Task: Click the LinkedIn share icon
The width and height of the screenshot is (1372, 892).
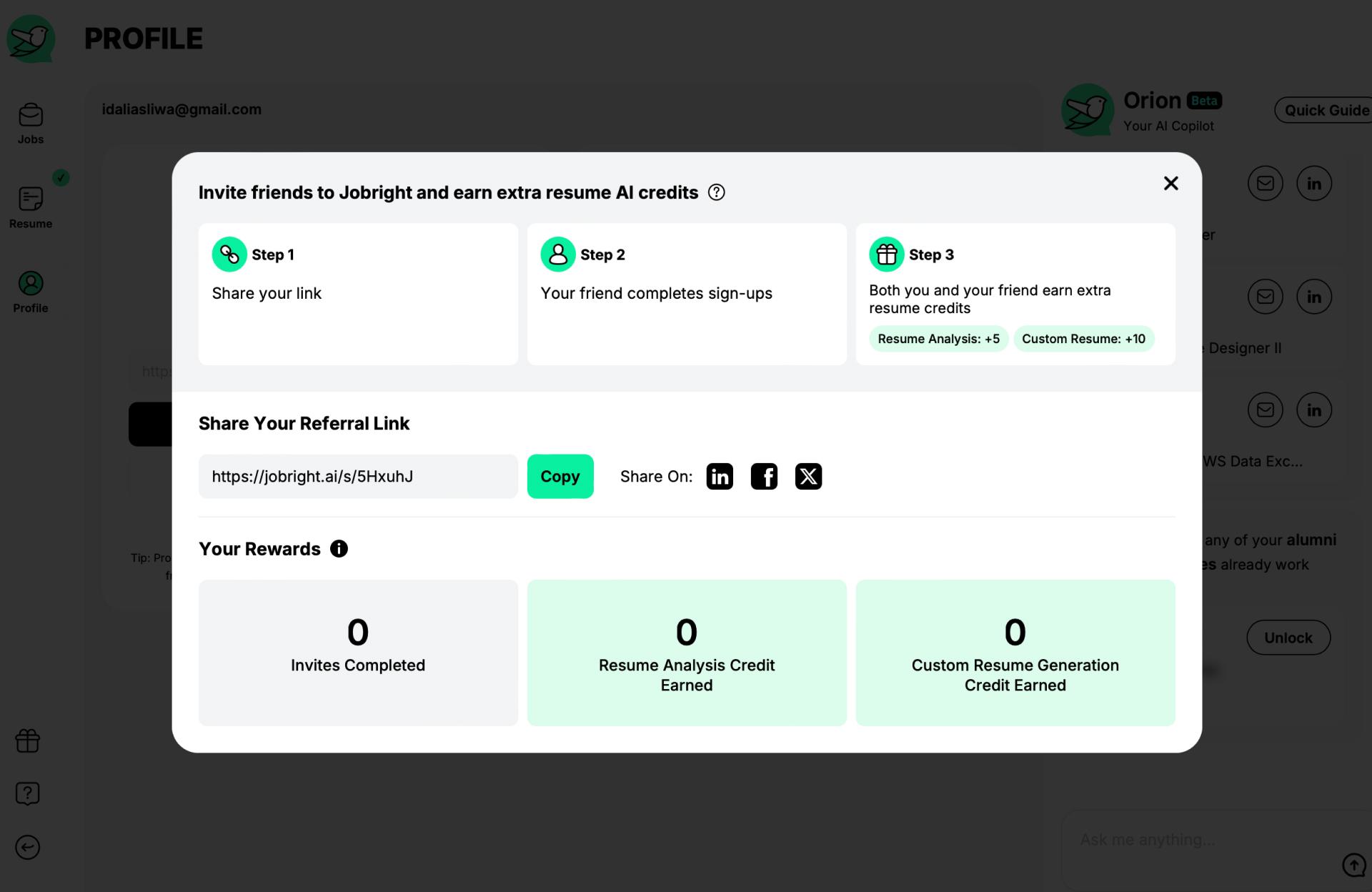Action: click(x=720, y=475)
